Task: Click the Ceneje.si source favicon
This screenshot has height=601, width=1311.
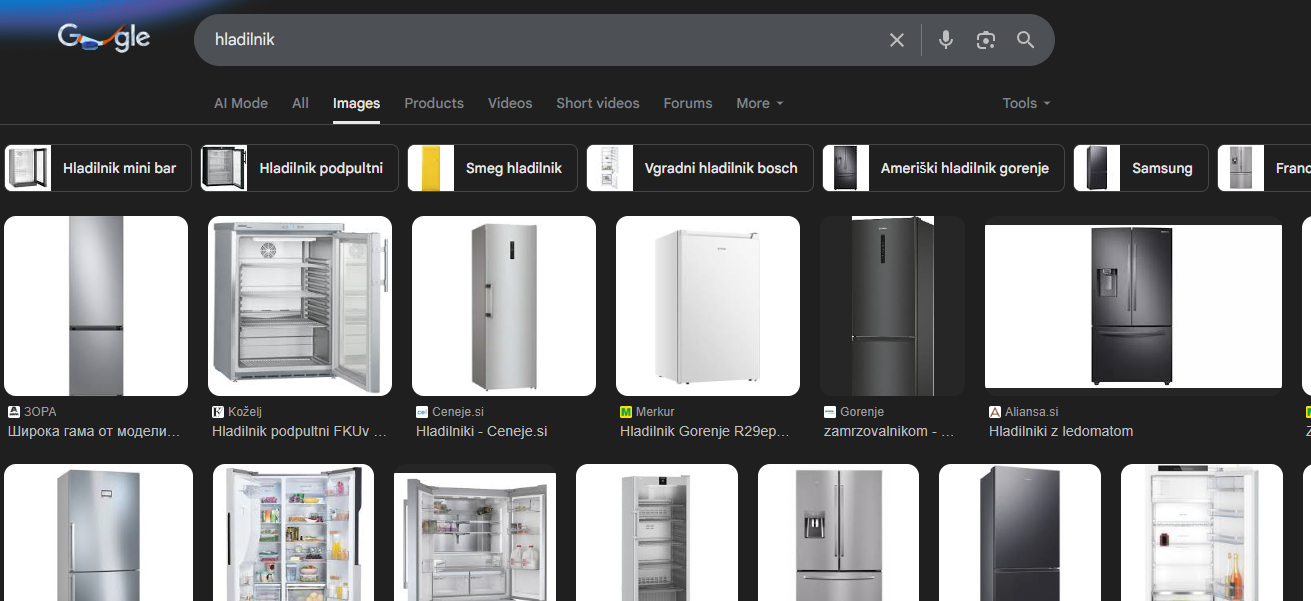Action: coord(422,412)
